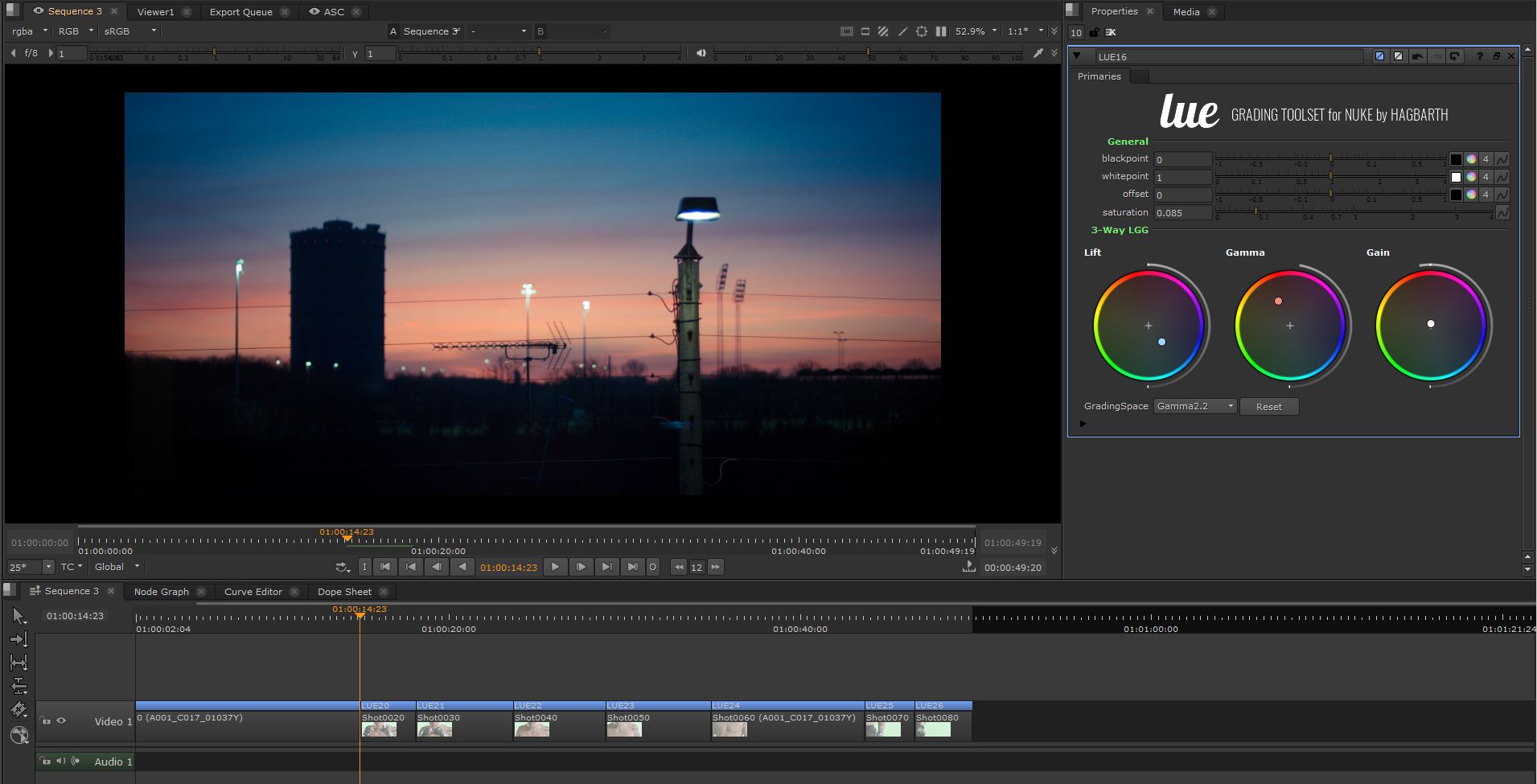Image resolution: width=1537 pixels, height=784 pixels.
Task: Select the Razor tool in timeline toolbar
Action: (18, 709)
